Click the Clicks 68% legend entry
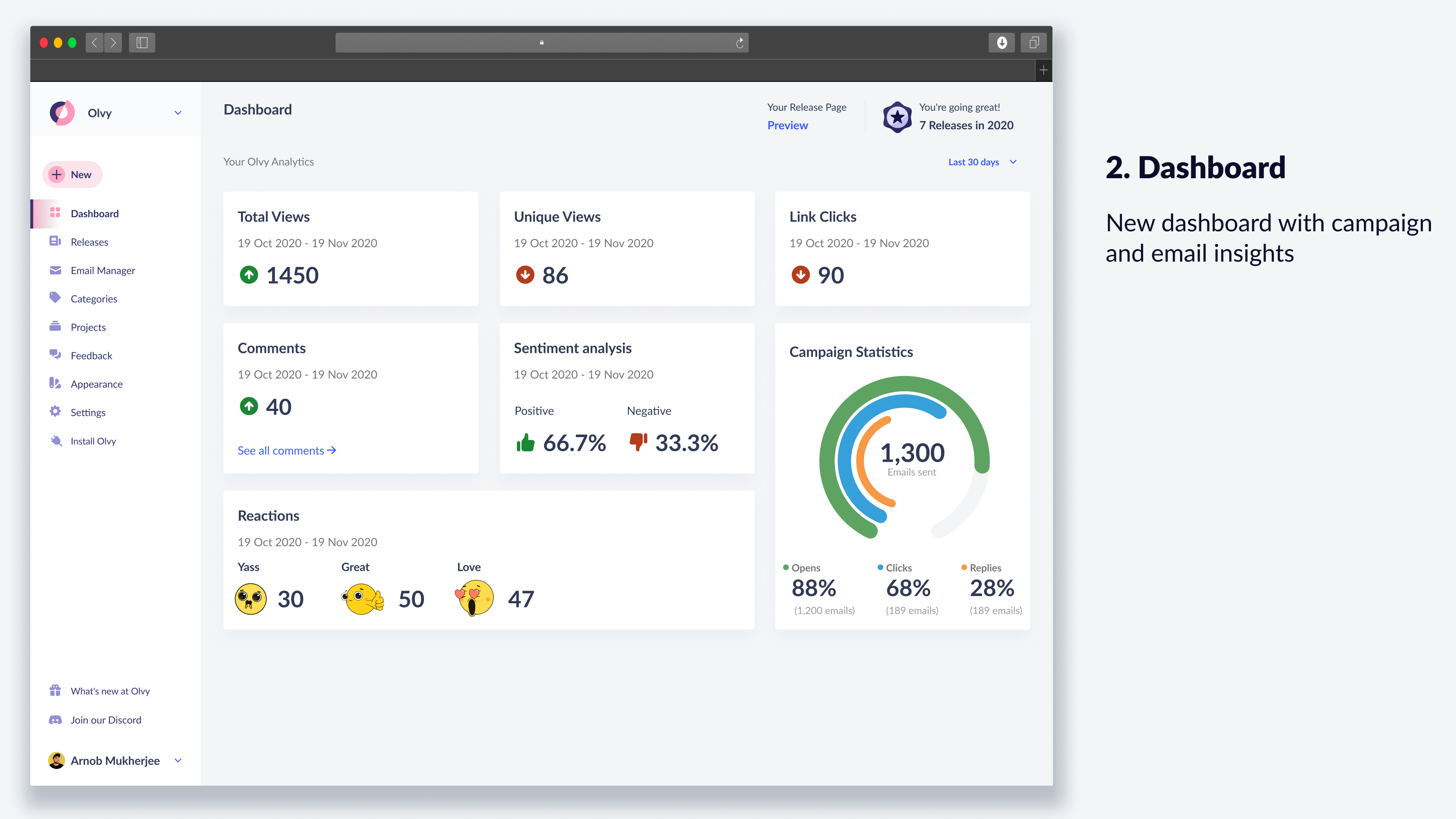The height and width of the screenshot is (819, 1456). click(908, 589)
